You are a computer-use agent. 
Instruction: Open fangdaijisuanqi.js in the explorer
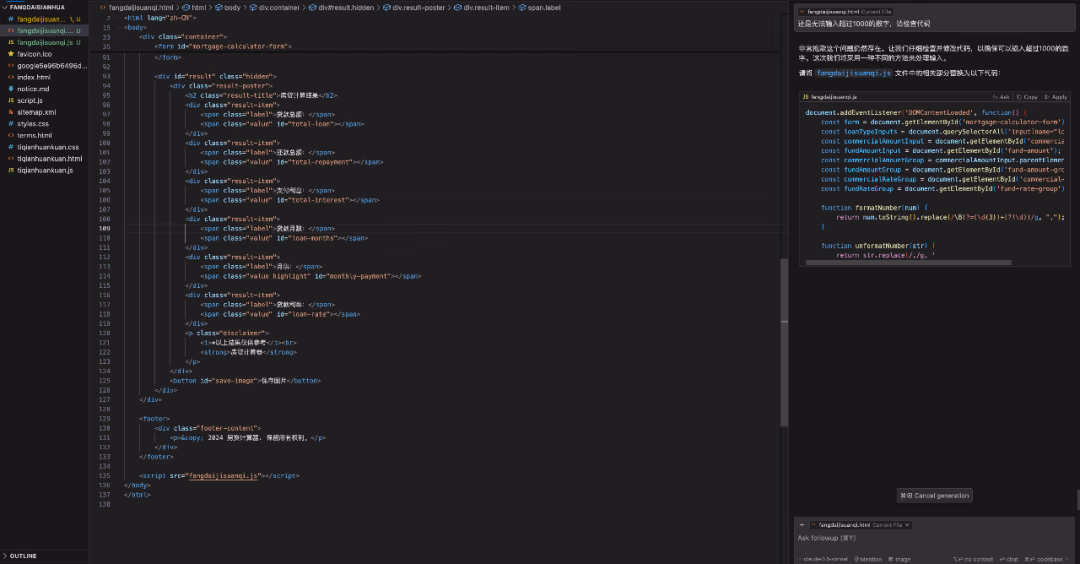[45, 42]
